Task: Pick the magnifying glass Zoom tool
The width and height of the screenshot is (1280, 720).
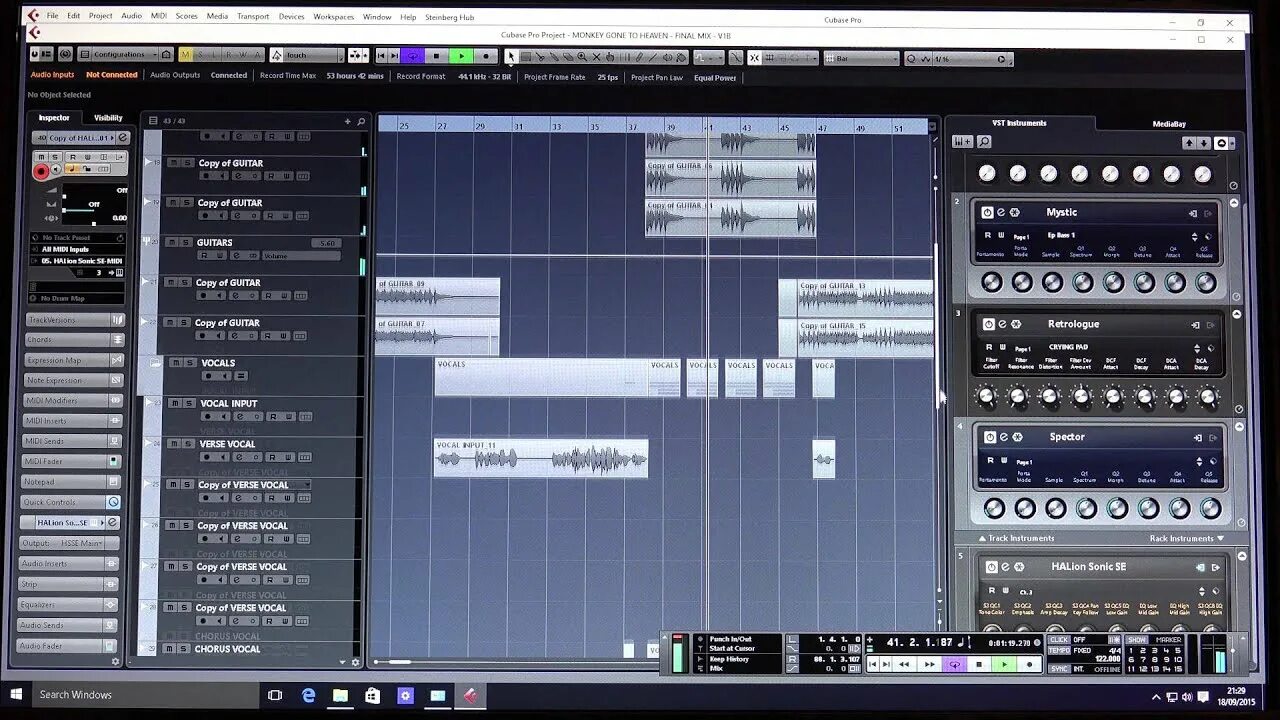Action: tap(582, 57)
